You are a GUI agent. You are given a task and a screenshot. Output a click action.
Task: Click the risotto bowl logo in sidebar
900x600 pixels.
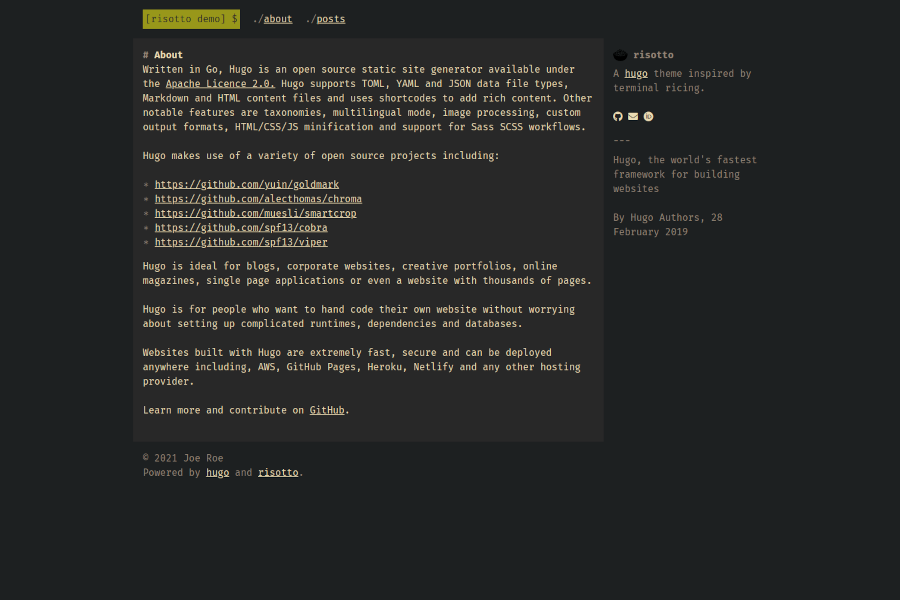(620, 55)
